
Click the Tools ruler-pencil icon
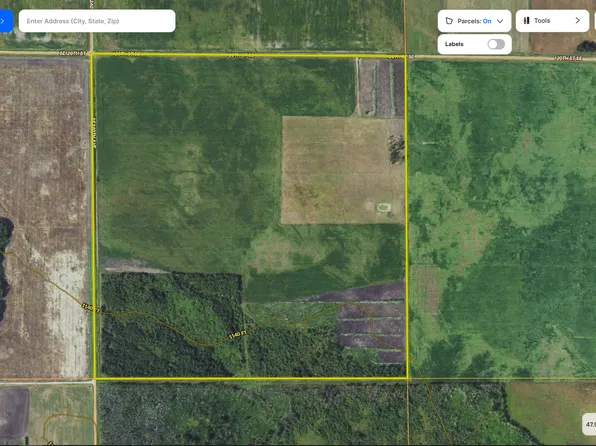526,21
